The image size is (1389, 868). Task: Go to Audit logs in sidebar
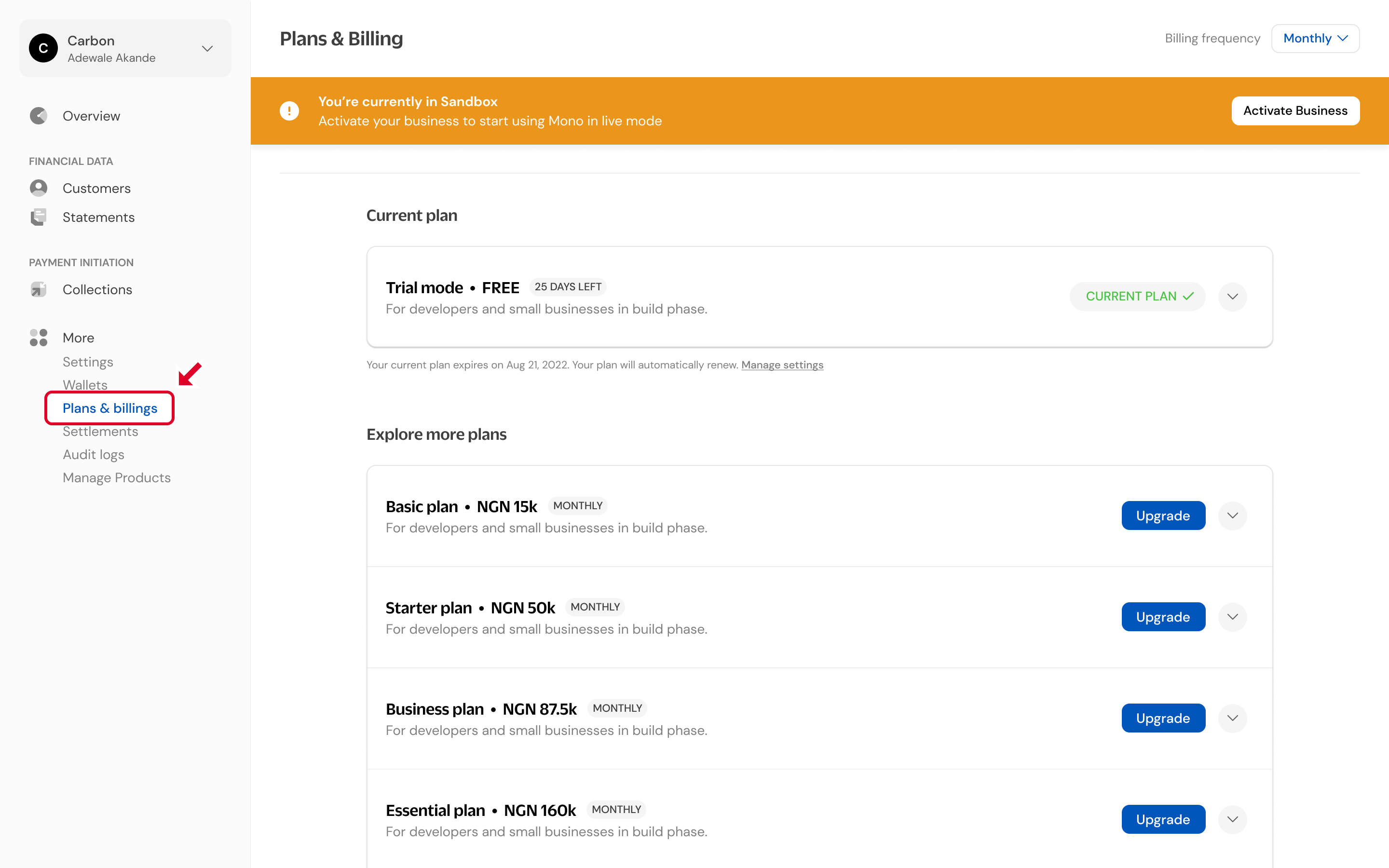(94, 455)
